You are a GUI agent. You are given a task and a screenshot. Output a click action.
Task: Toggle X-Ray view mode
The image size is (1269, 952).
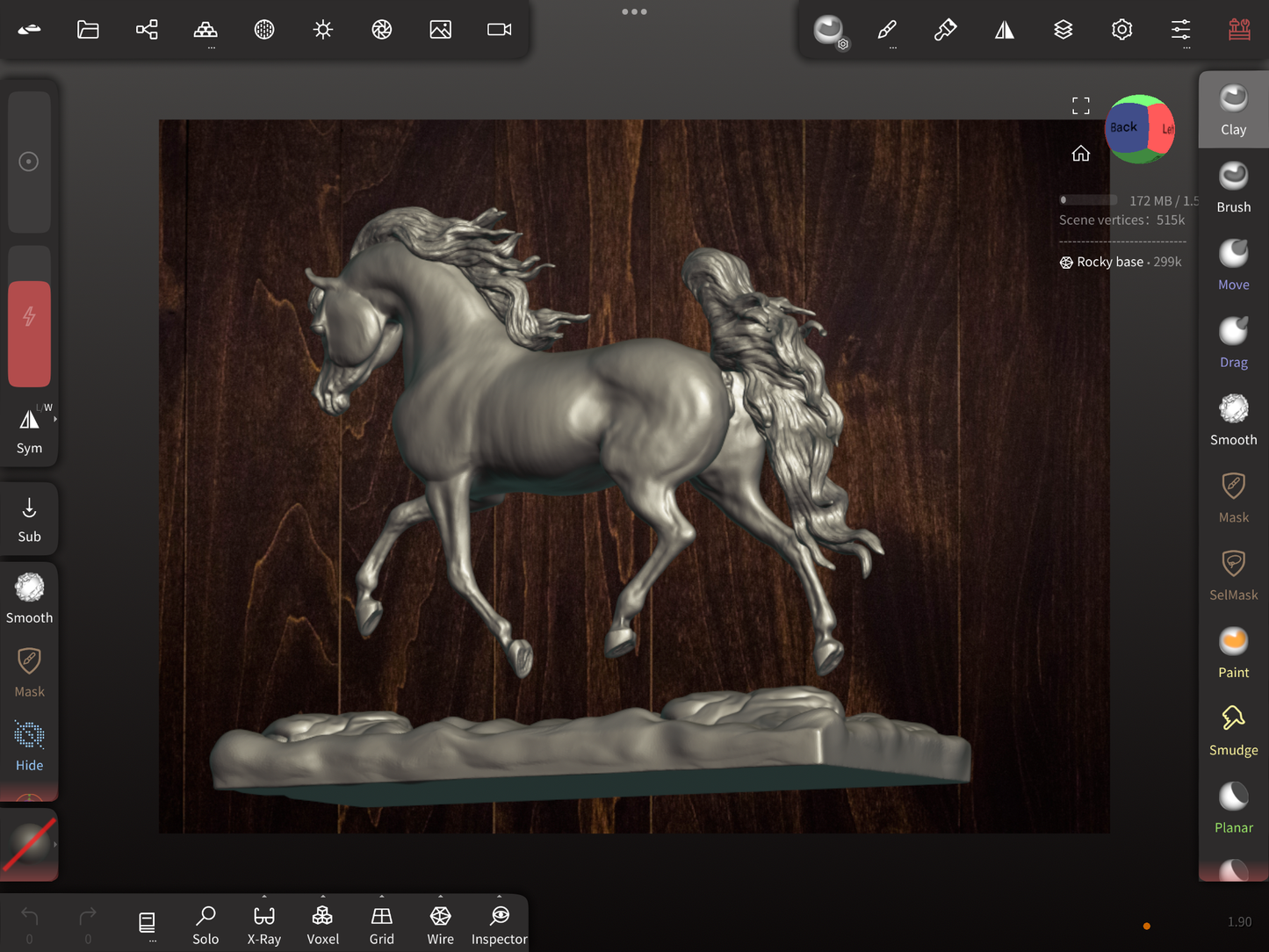263,925
